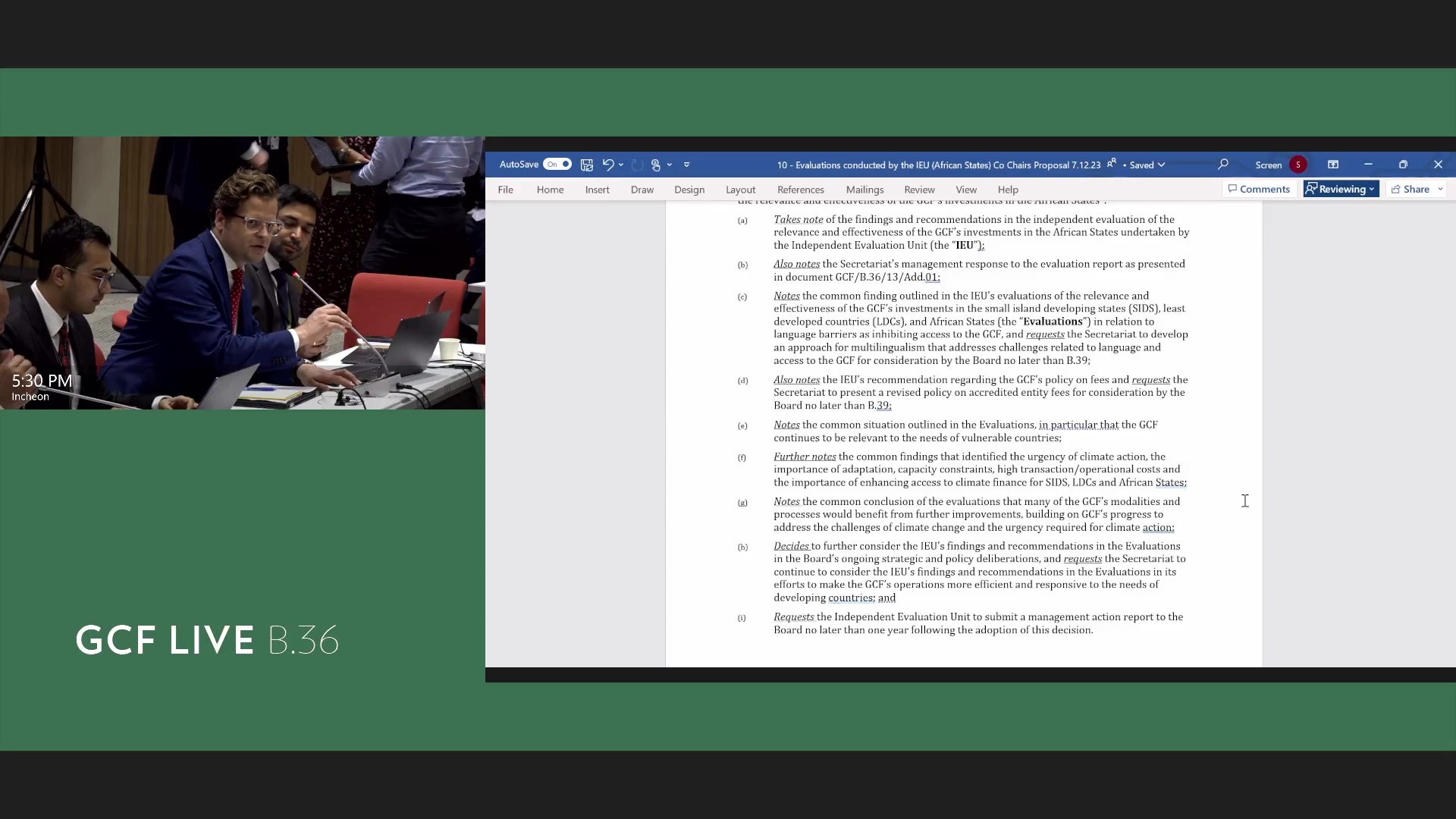Click the Redo icon

coord(637,165)
